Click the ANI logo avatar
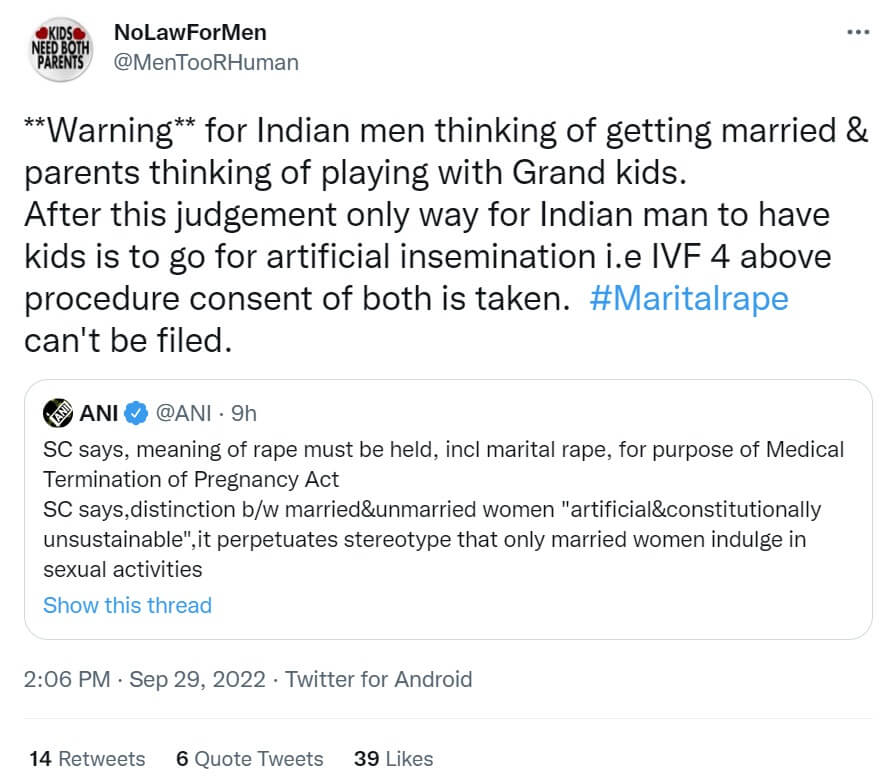The height and width of the screenshot is (778, 890). pos(59,412)
